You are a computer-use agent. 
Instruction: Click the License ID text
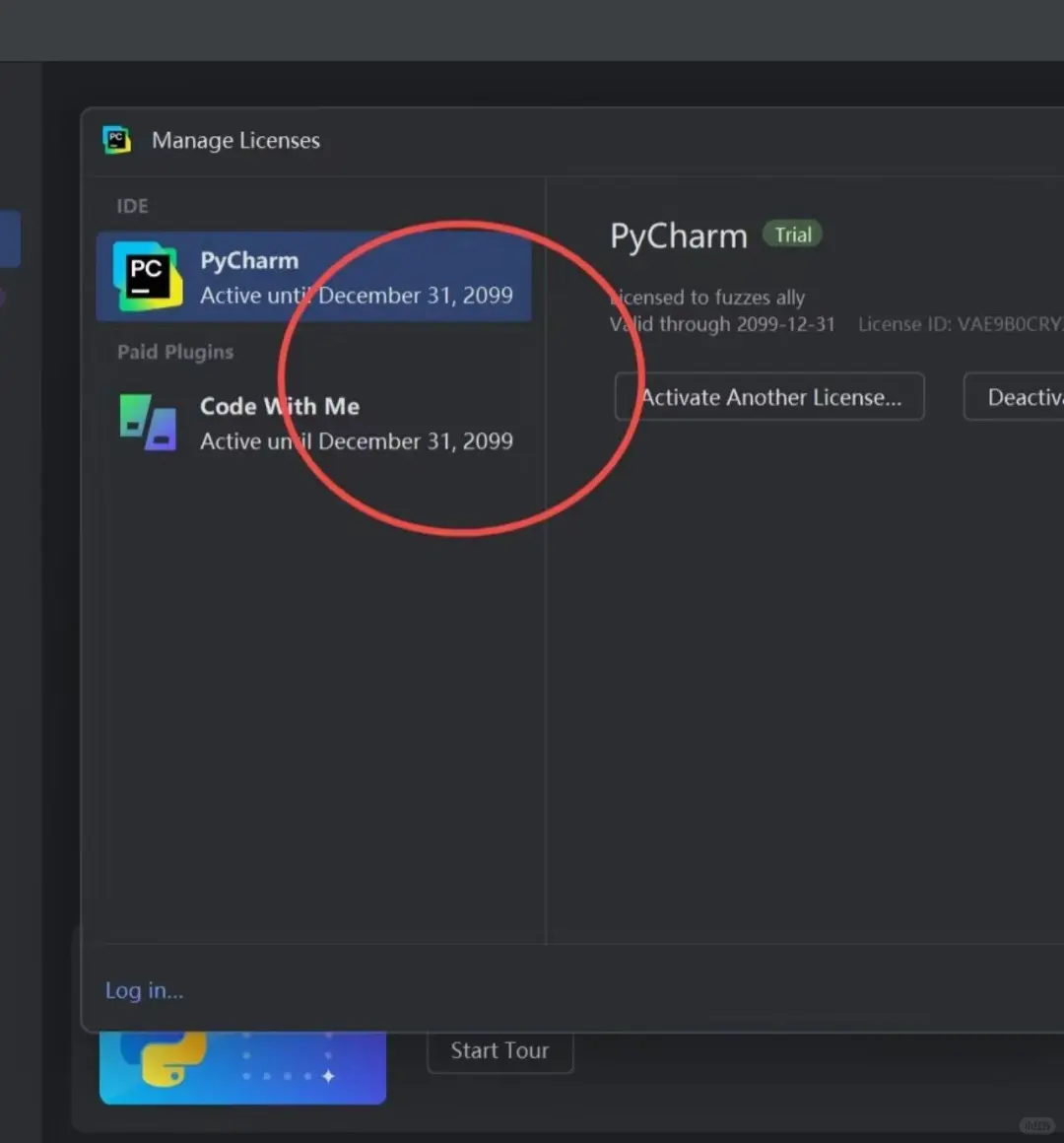[961, 324]
